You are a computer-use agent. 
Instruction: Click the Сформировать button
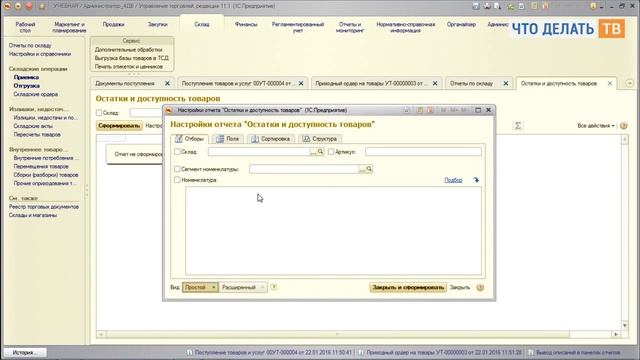(x=119, y=126)
